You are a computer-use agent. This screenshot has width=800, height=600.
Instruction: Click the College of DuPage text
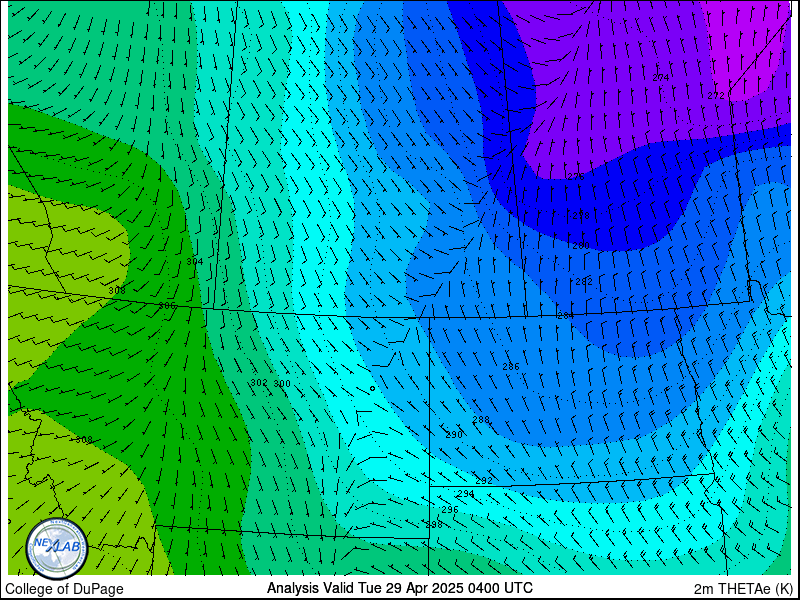(x=64, y=589)
